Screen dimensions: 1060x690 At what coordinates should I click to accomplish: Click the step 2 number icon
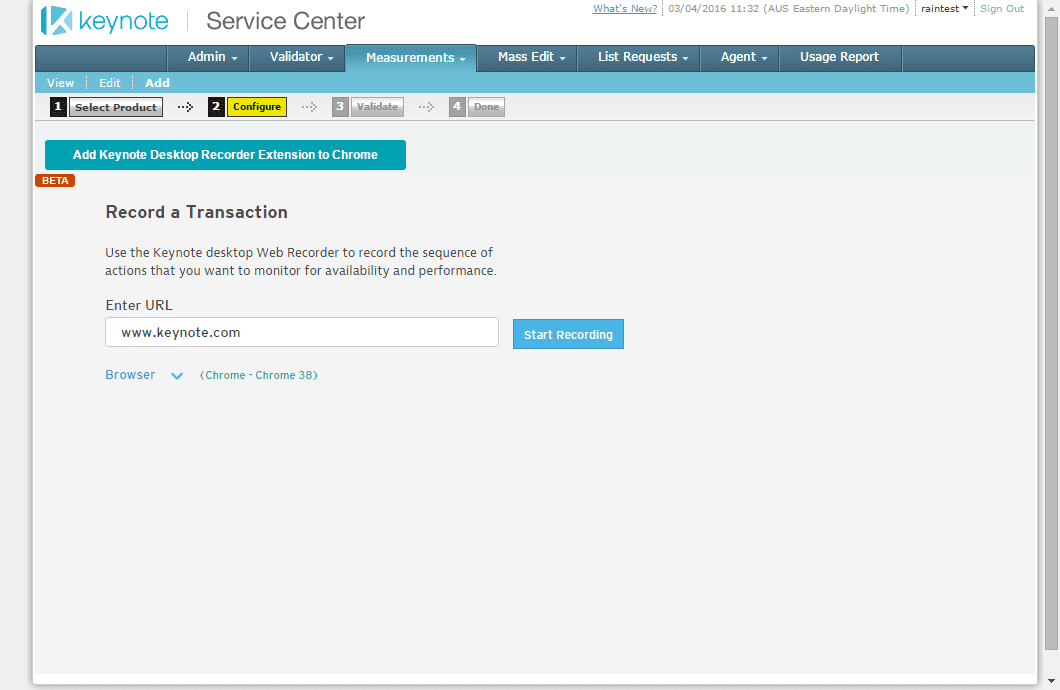point(216,107)
